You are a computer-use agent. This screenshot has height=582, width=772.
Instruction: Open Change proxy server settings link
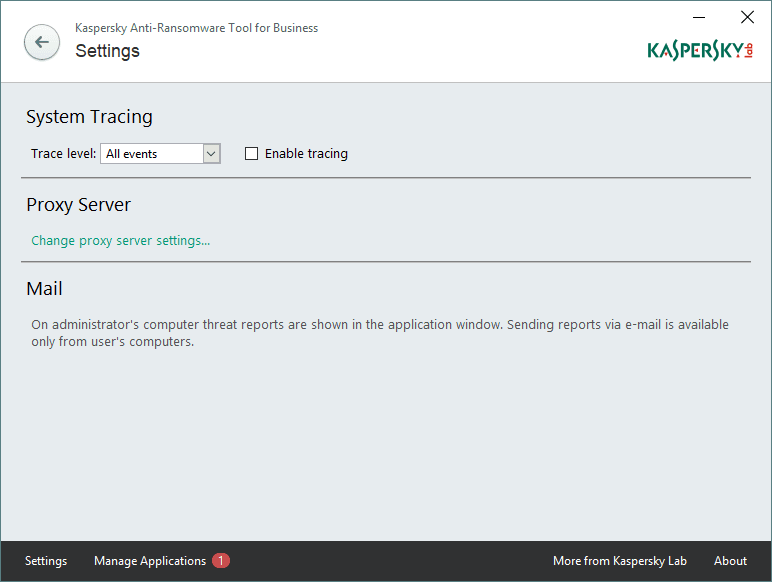121,241
